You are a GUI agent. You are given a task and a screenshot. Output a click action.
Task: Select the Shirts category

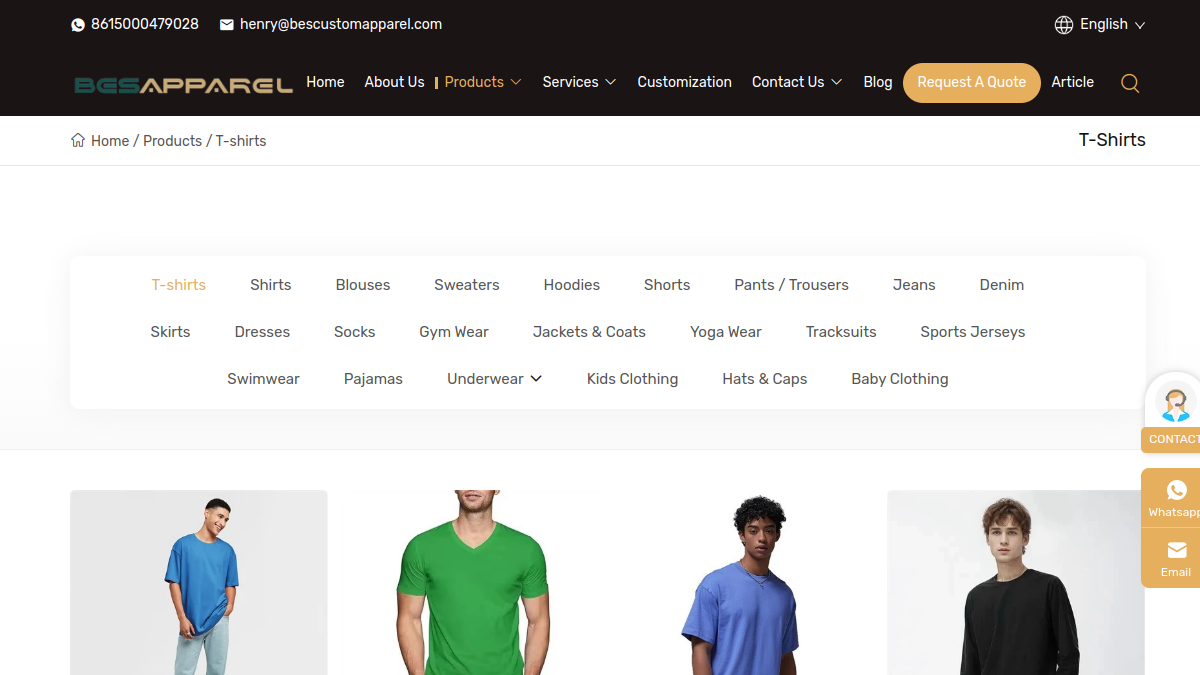click(x=271, y=285)
